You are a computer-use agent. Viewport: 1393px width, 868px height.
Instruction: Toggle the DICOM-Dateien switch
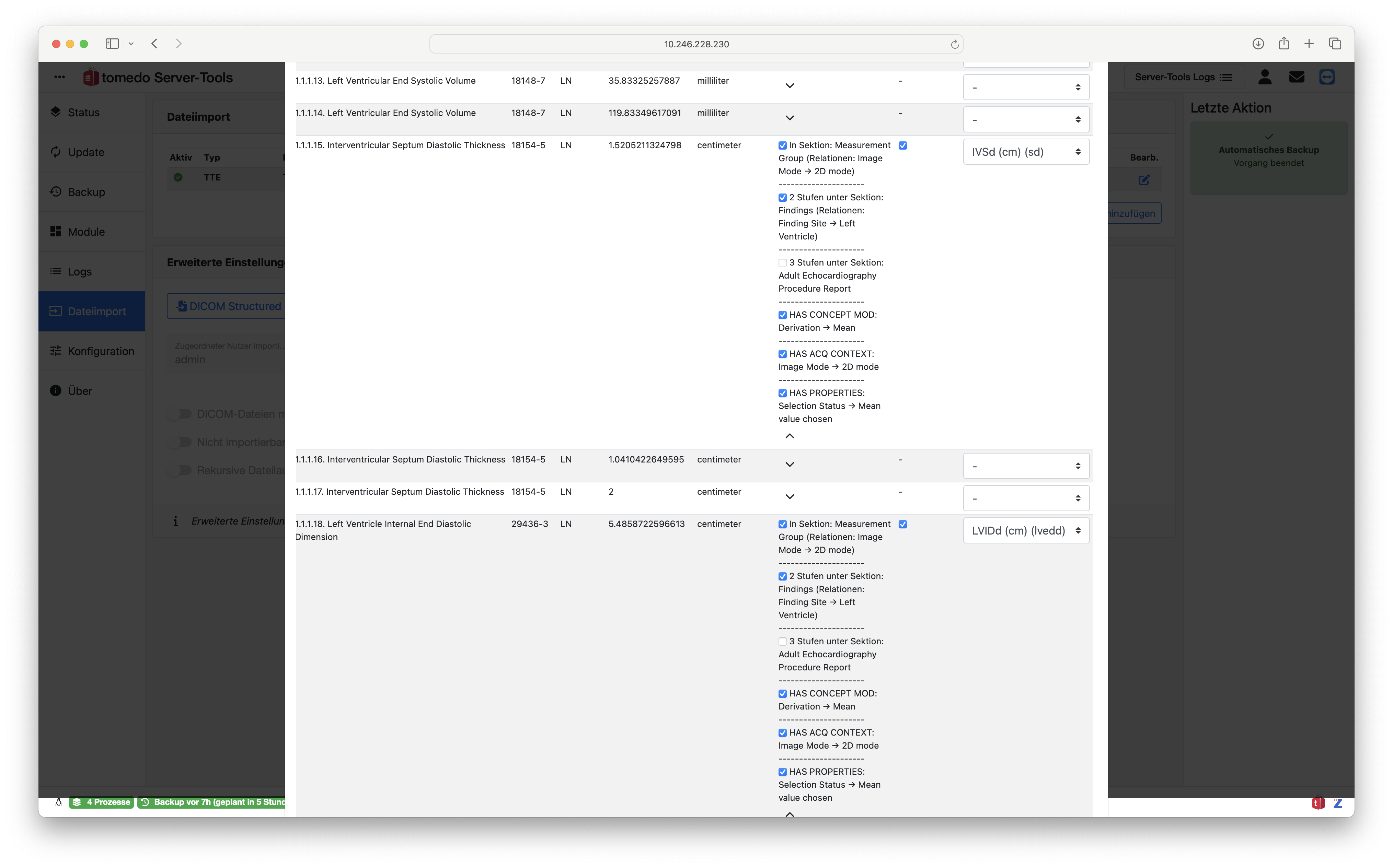tap(180, 414)
